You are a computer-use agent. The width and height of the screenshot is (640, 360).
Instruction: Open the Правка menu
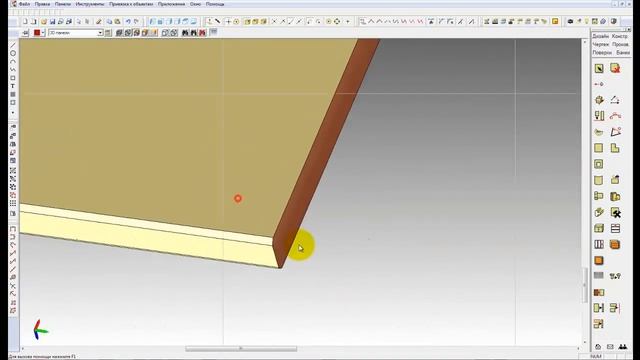[42, 4]
